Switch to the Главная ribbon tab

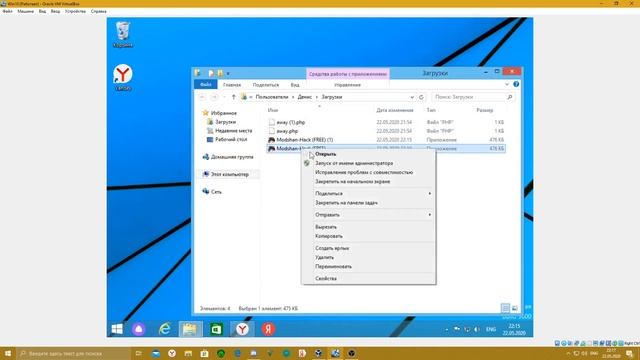tap(232, 85)
